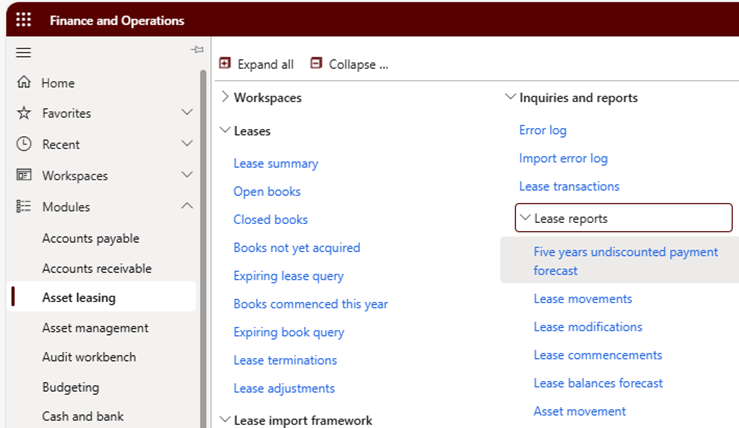Click the Expand all button

click(256, 64)
